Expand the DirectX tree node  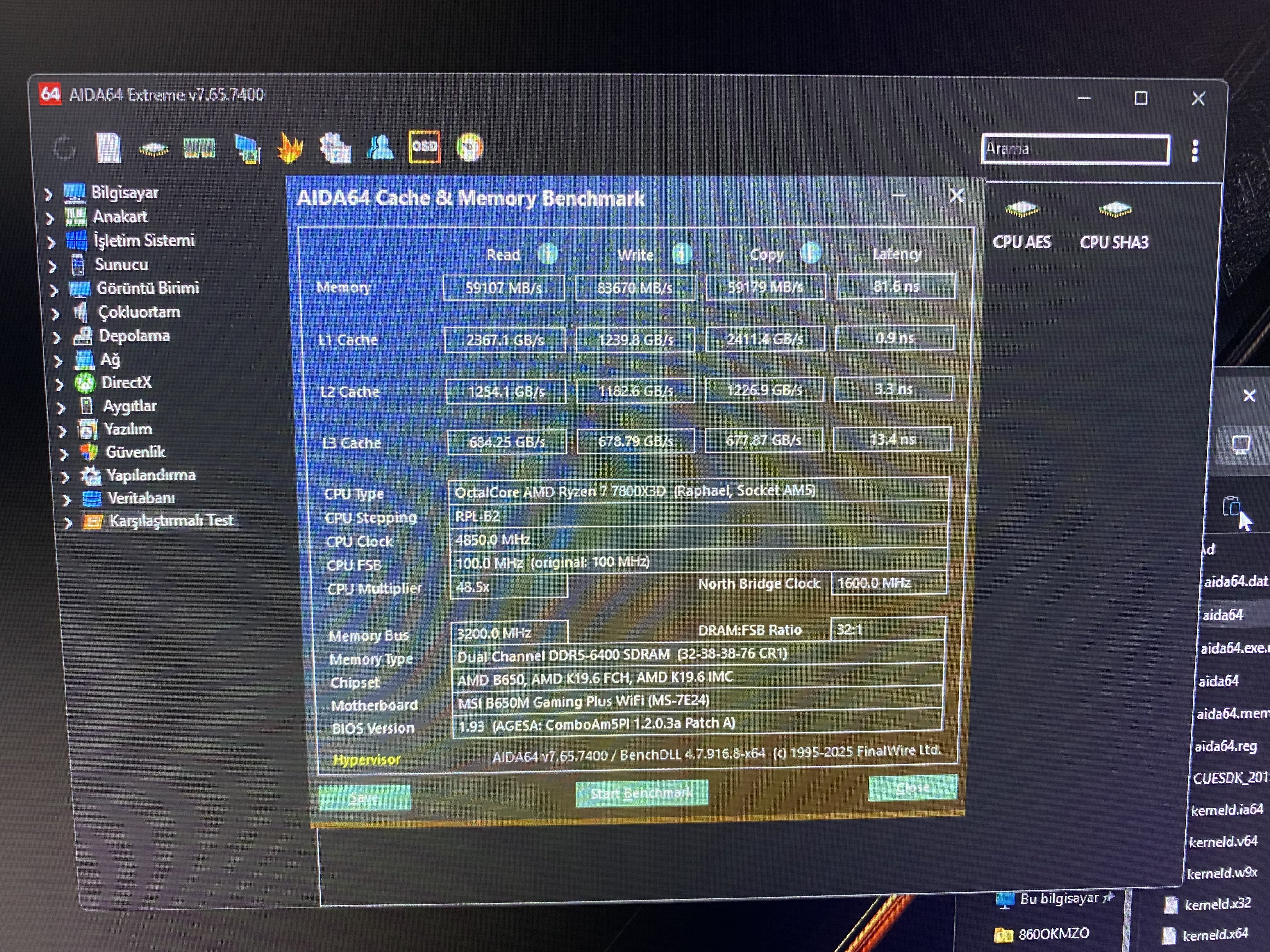pos(59,384)
